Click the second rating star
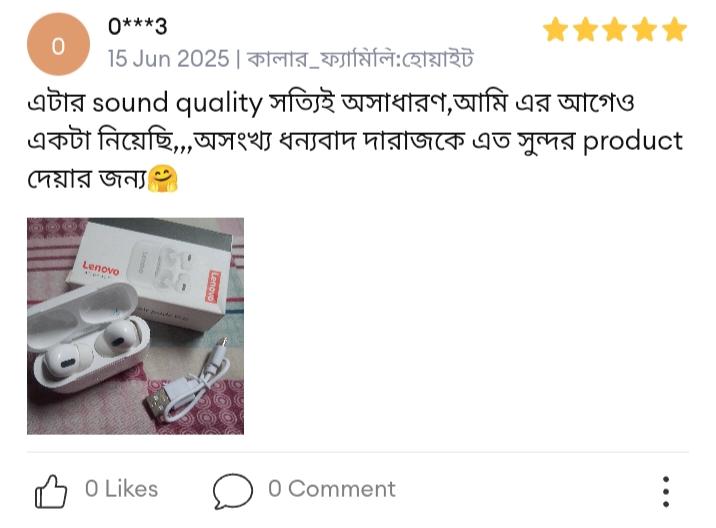The width and height of the screenshot is (716, 528). (x=585, y=30)
